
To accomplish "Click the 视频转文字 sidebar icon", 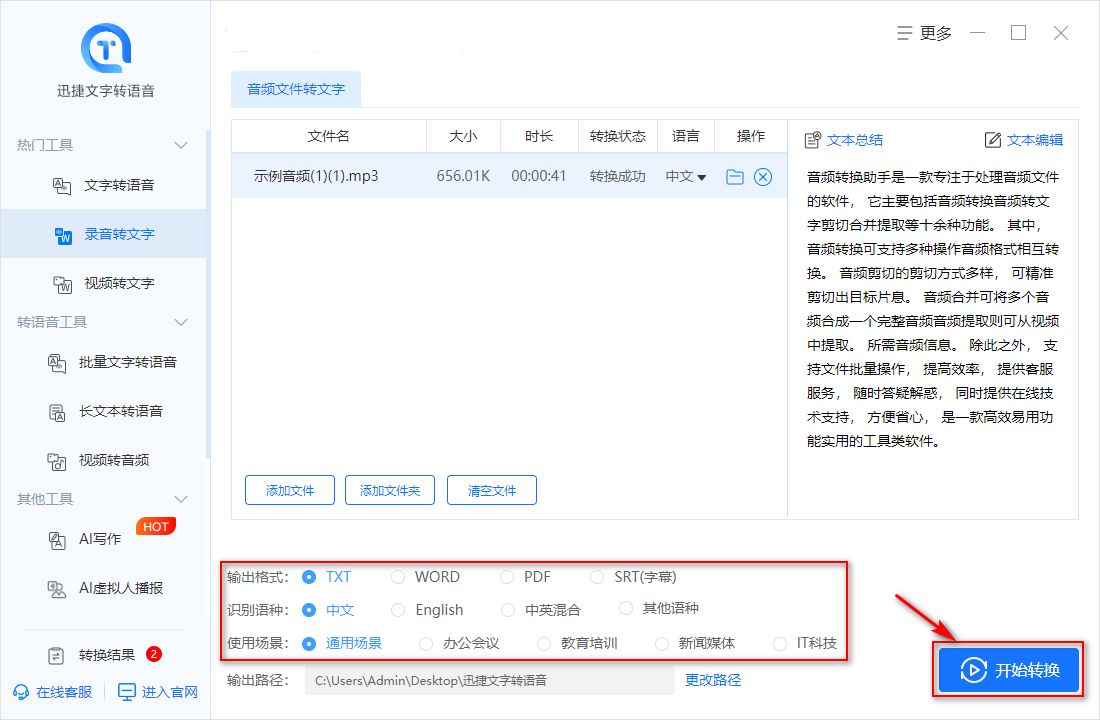I will click(x=62, y=284).
